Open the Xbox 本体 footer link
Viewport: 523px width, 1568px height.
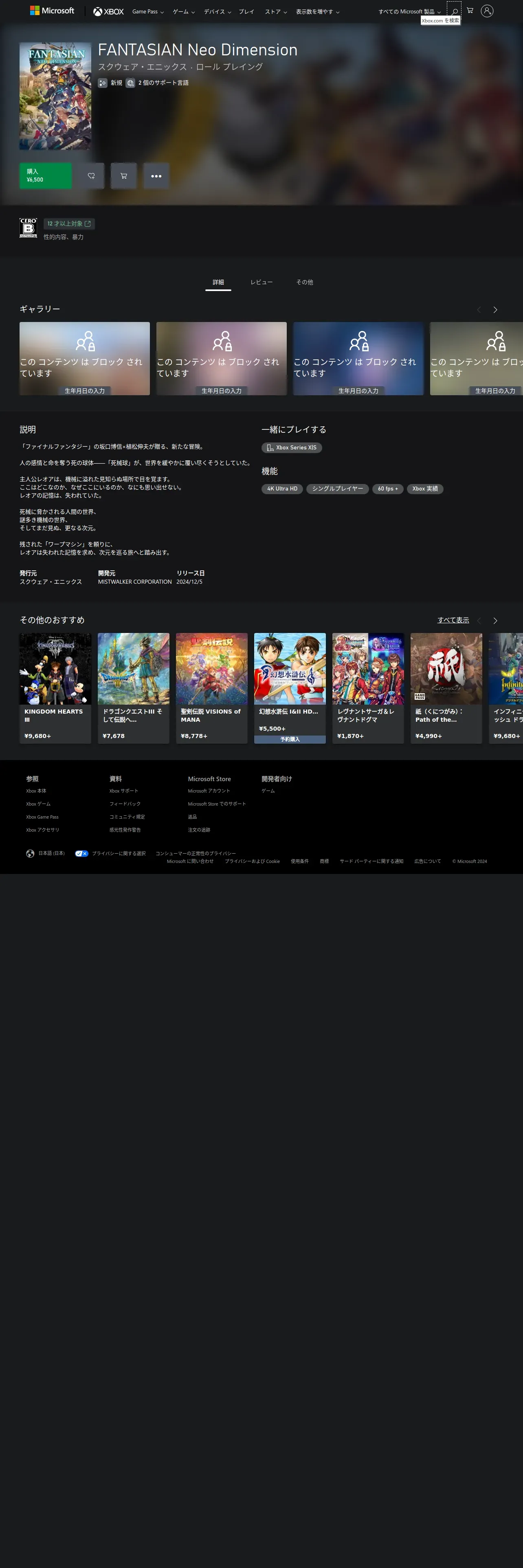(36, 791)
